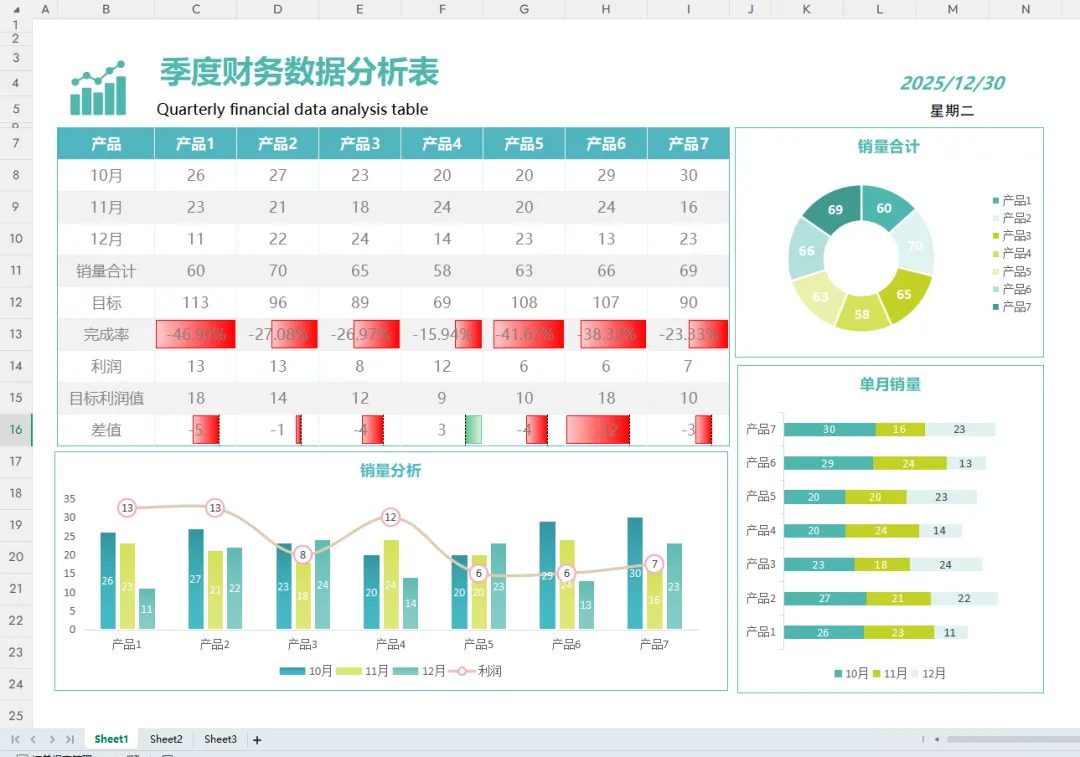
Task: Add a new sheet with plus icon
Action: tap(257, 740)
